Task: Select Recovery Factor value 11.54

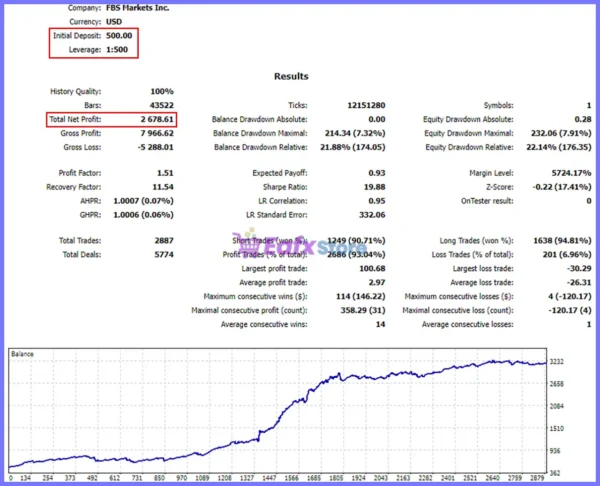Action: 163,187
